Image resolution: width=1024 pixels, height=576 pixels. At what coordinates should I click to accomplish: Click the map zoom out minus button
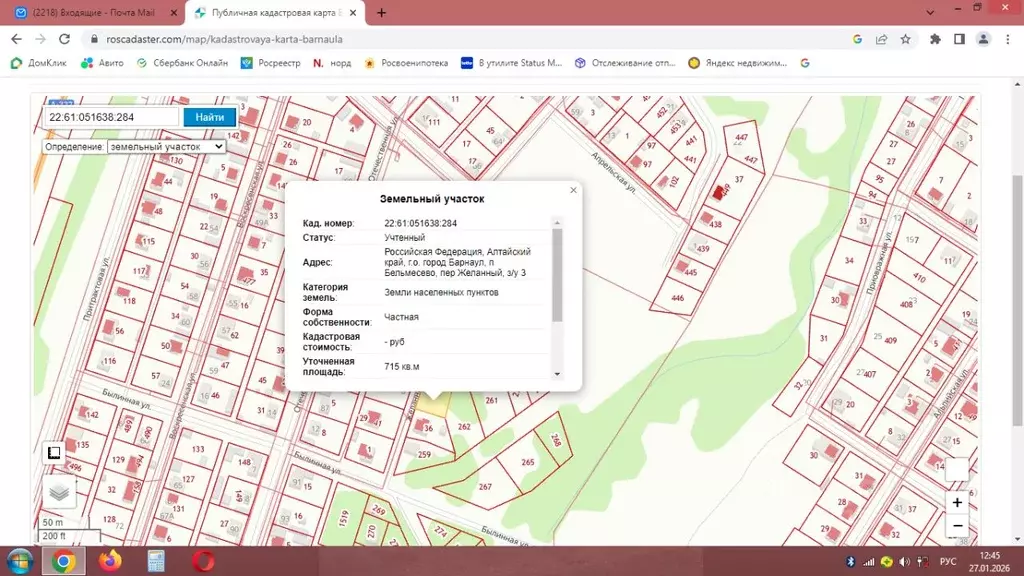pos(957,526)
